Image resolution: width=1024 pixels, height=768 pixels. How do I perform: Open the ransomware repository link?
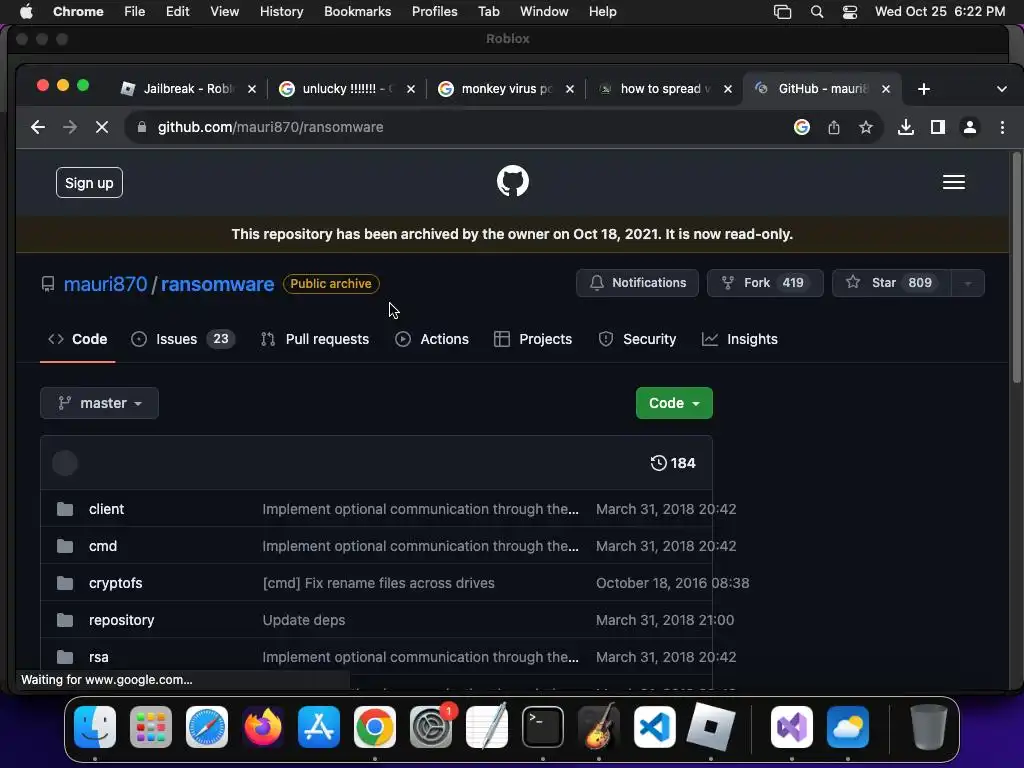[x=217, y=284]
